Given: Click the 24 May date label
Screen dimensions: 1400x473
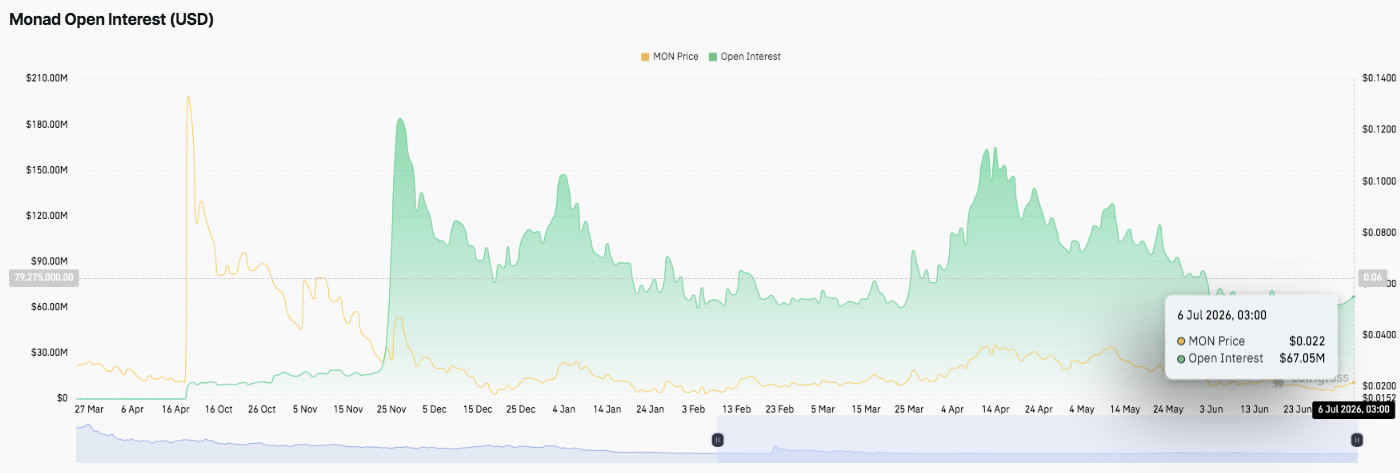Looking at the screenshot, I should point(1168,409).
